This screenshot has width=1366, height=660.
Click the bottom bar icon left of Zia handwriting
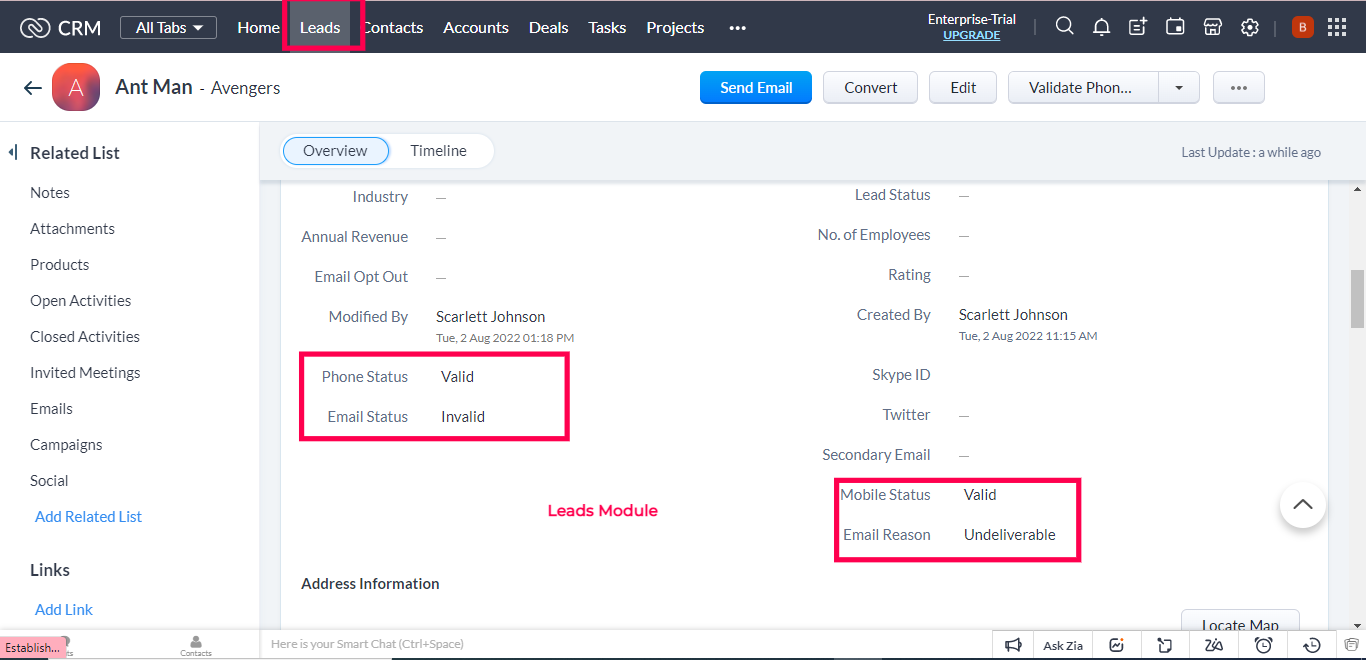(x=1165, y=645)
